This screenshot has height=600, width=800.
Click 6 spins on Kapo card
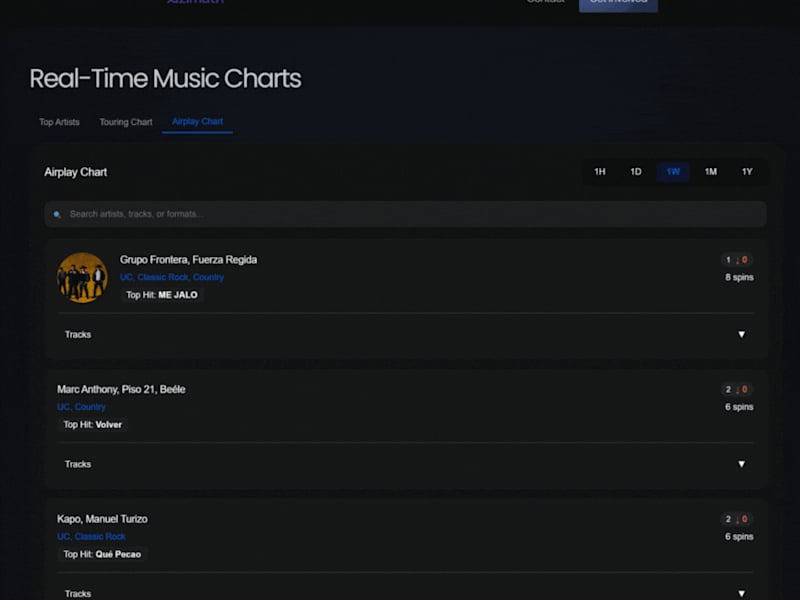tap(739, 536)
